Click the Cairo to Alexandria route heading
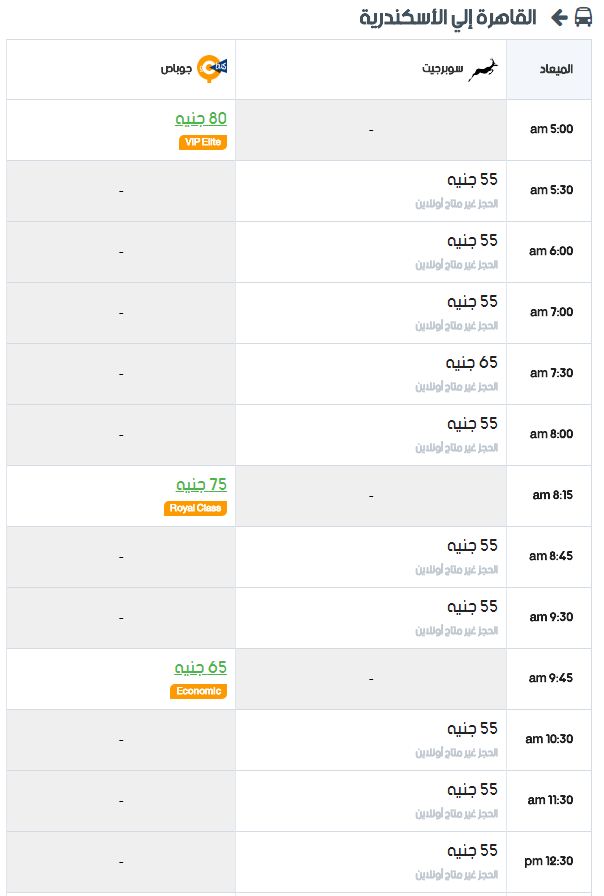This screenshot has width=604, height=896. pos(448,18)
